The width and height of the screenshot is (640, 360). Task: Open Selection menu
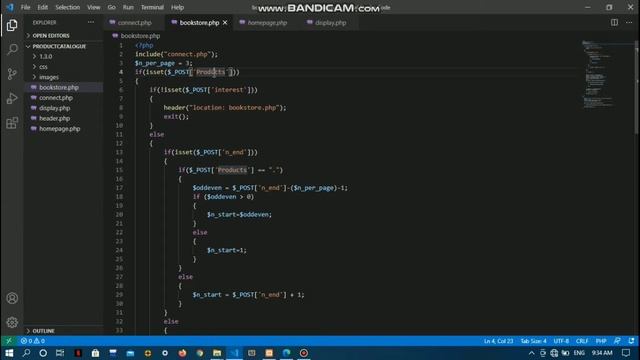67,7
